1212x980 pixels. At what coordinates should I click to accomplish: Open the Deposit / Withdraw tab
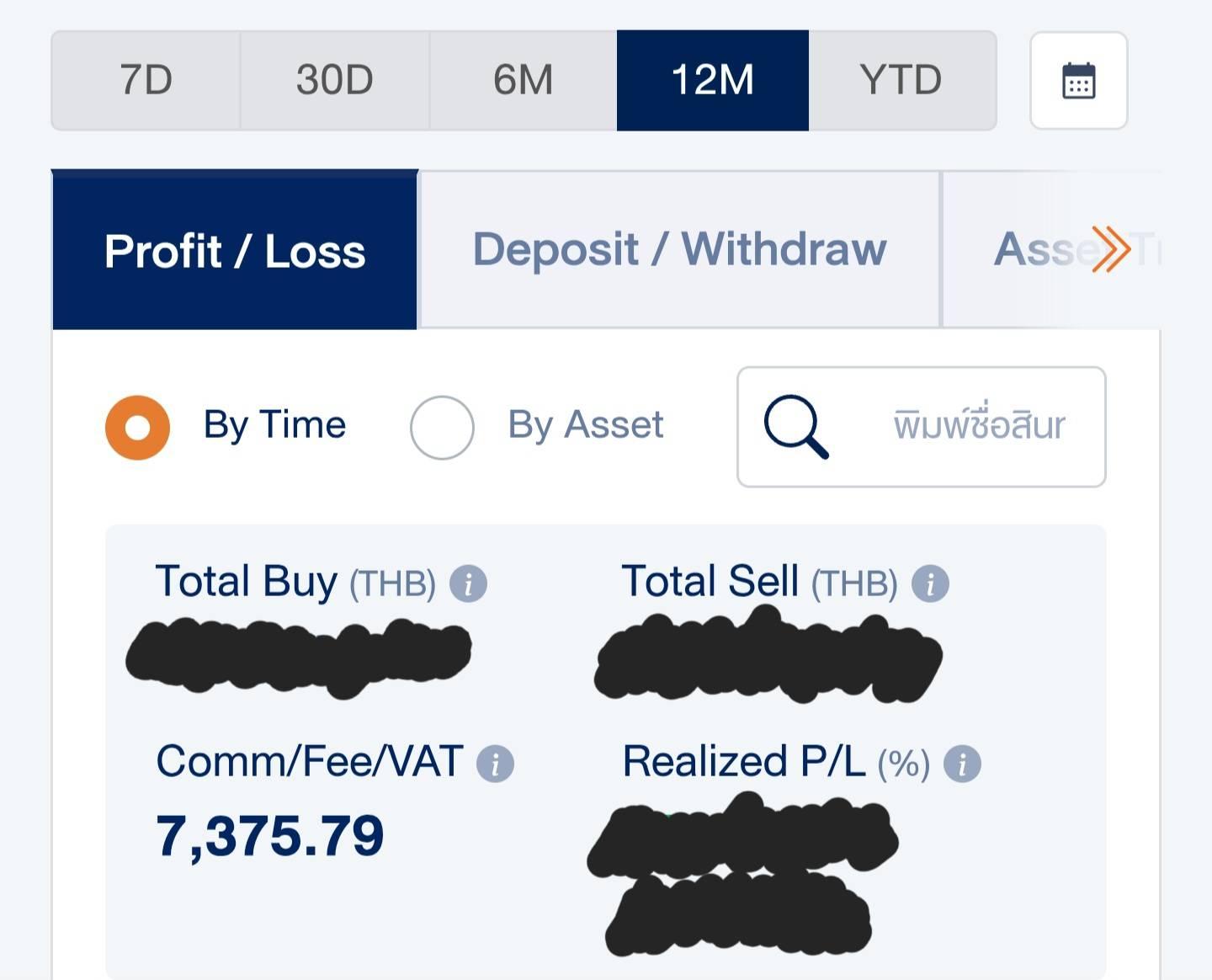coord(679,250)
